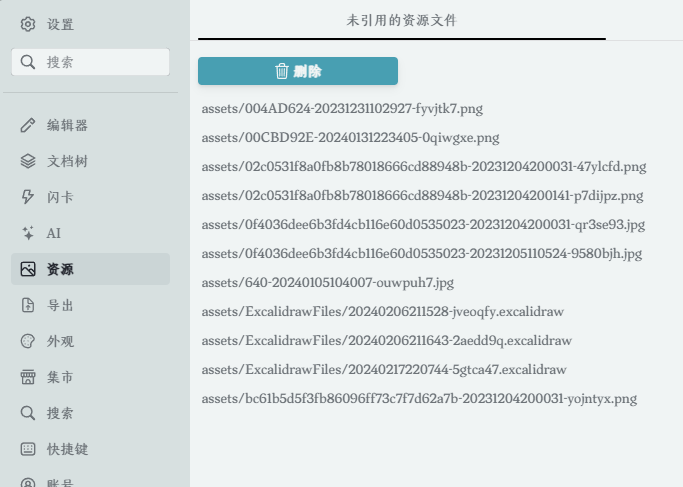Click the image icon for 资源
The image size is (683, 487).
point(28,269)
